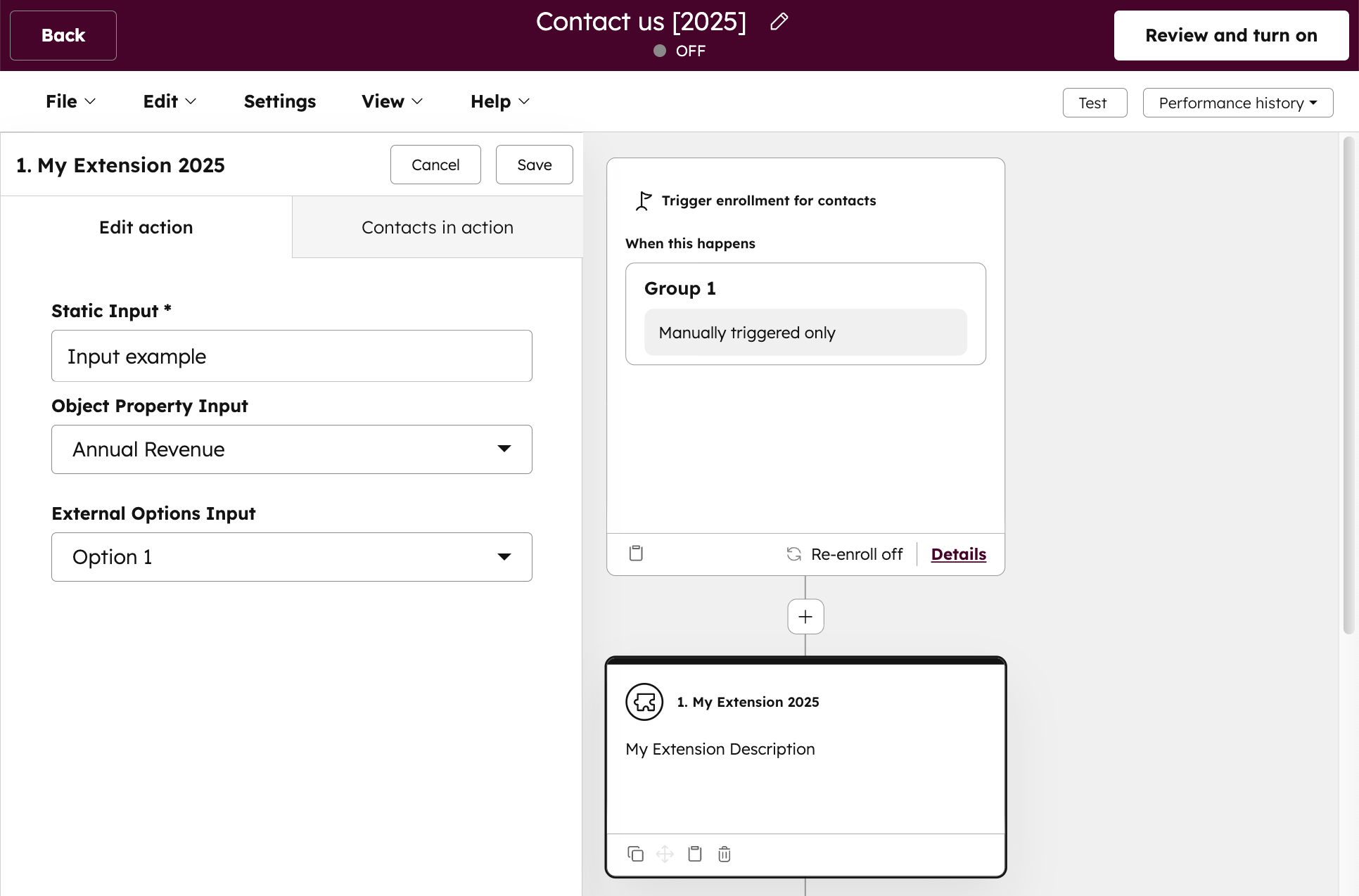Click the paste clipboard icon on action card
This screenshot has height=896, width=1359.
pos(695,854)
